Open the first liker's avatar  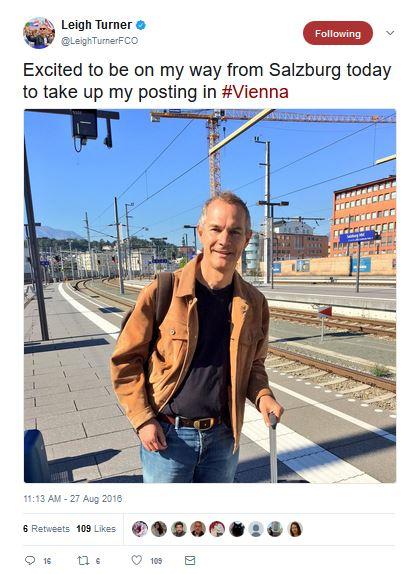coord(140,529)
